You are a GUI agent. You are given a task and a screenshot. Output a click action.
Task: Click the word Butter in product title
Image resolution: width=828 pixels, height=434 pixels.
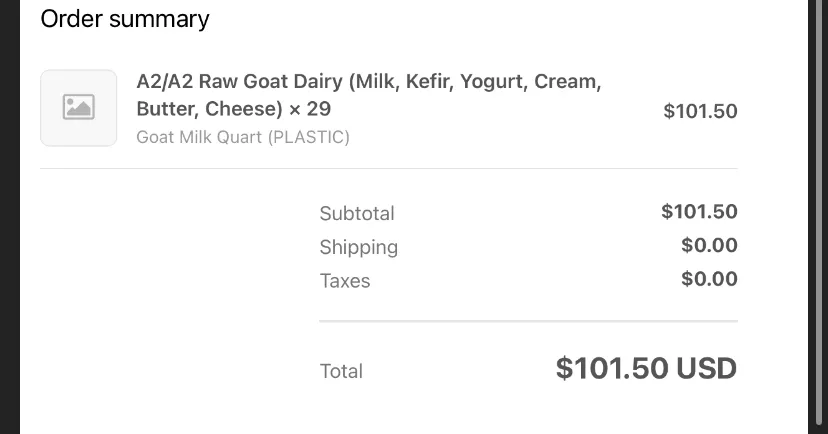(x=167, y=109)
